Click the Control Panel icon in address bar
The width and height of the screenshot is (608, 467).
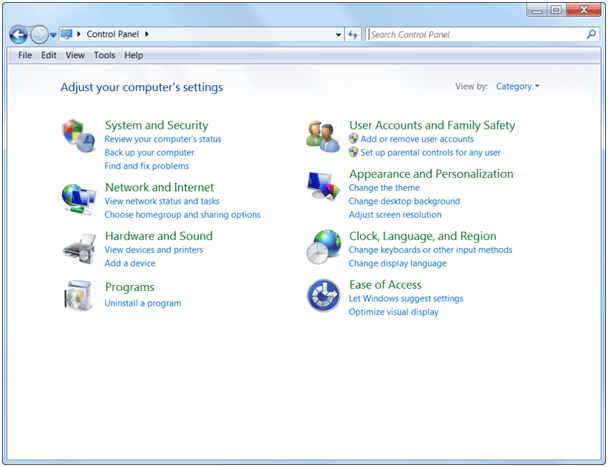pyautogui.click(x=67, y=34)
